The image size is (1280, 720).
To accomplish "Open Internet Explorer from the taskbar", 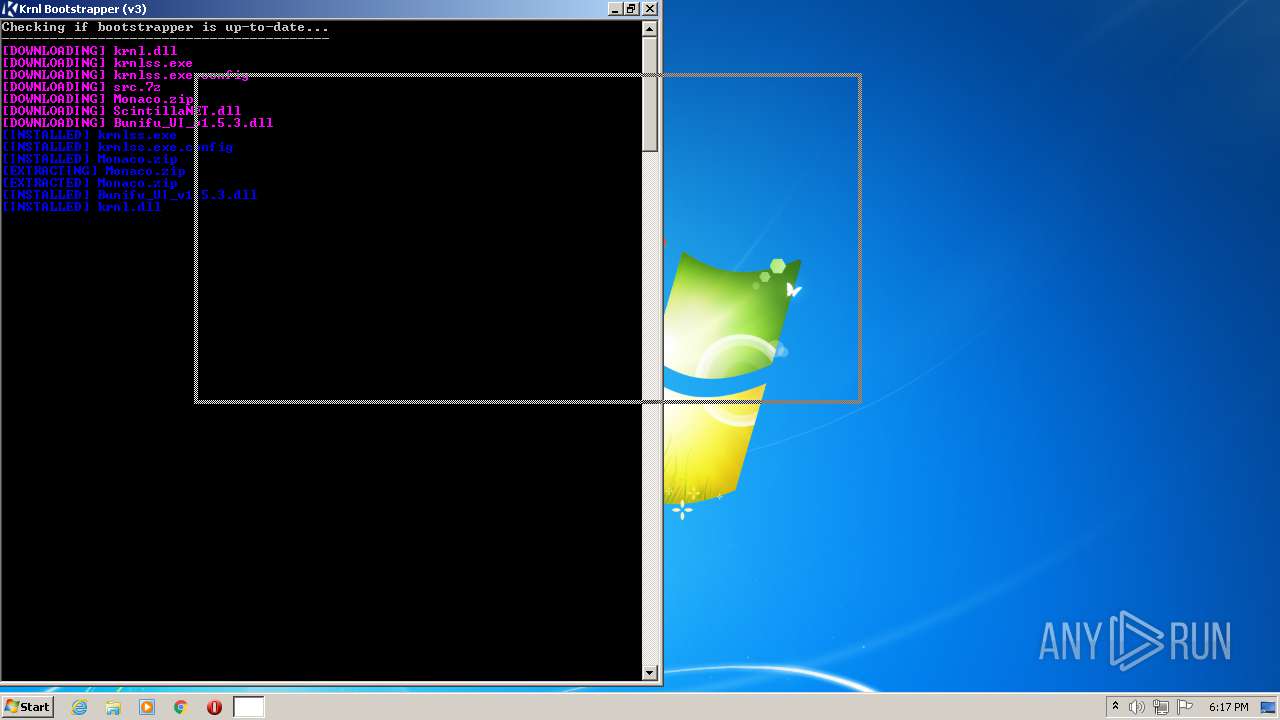I will [x=79, y=707].
